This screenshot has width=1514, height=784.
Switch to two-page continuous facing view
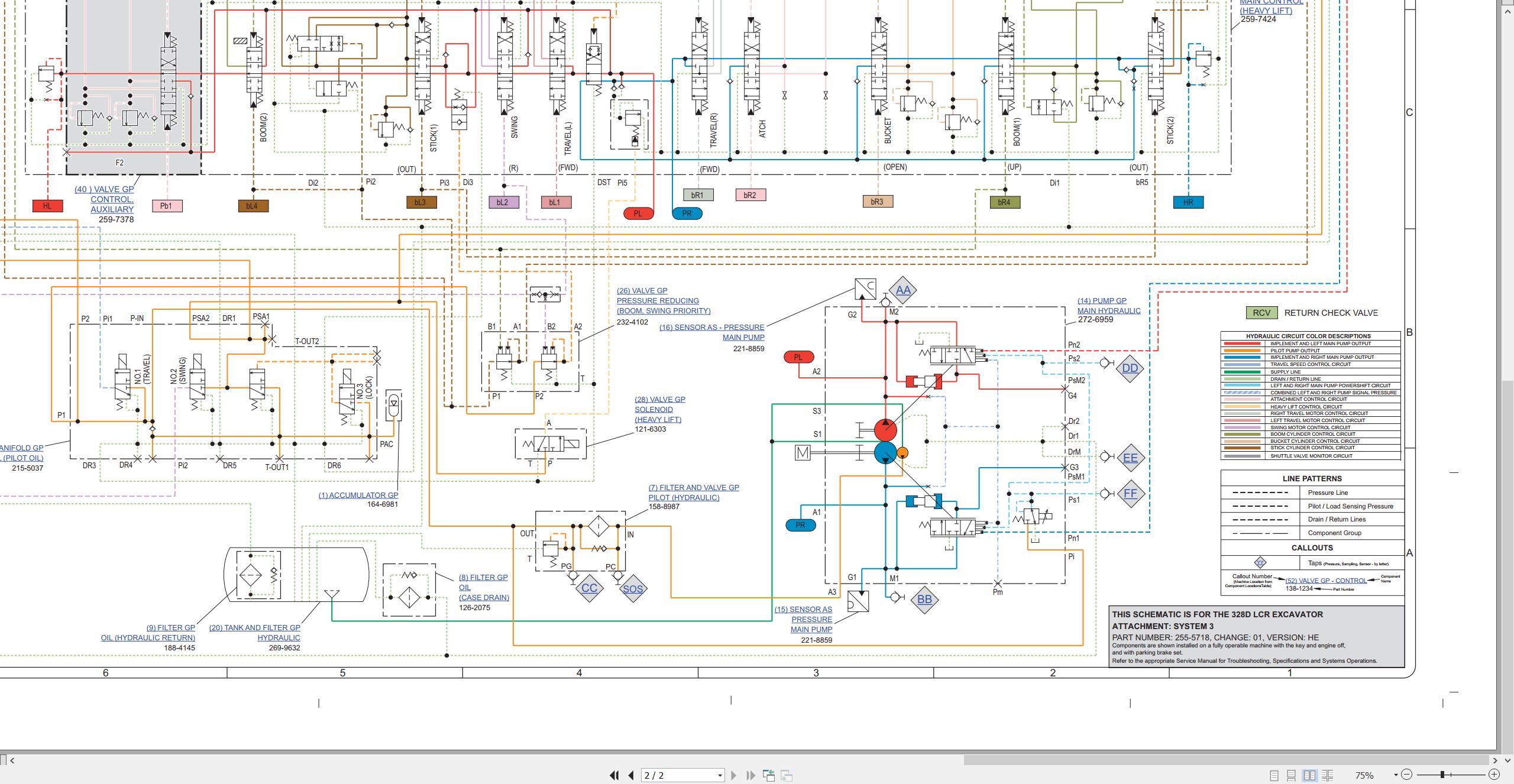pos(1328,775)
